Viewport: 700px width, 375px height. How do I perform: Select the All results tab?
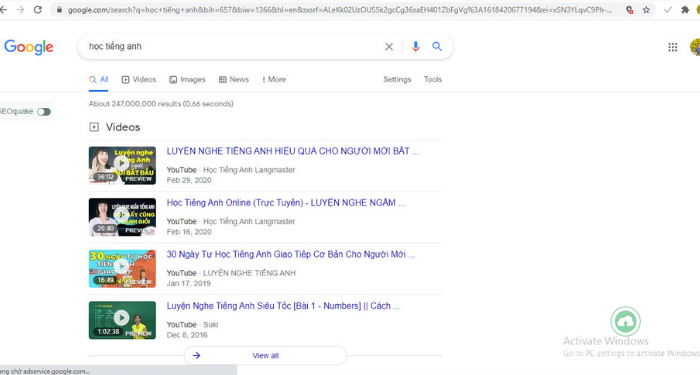click(x=99, y=79)
